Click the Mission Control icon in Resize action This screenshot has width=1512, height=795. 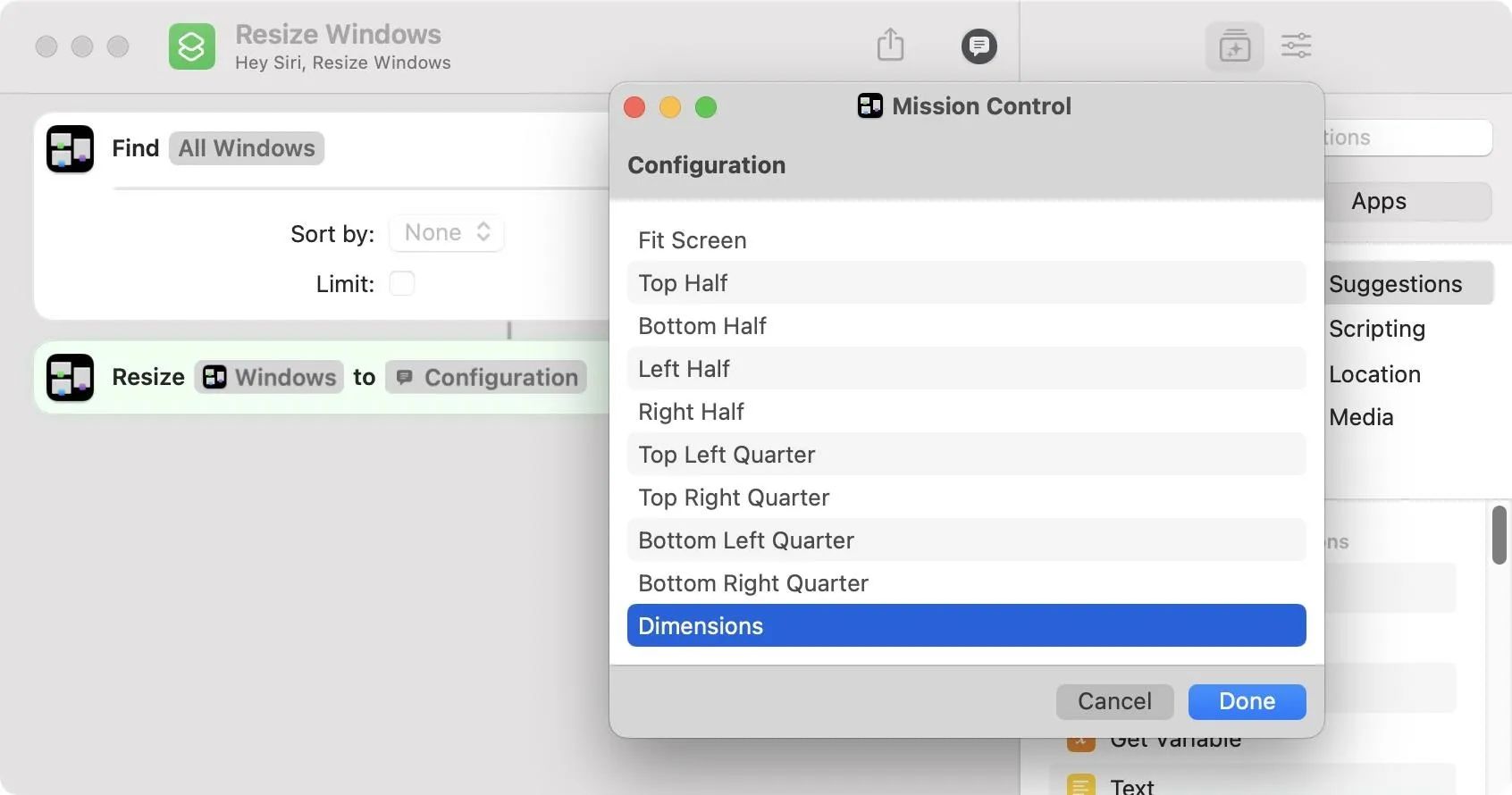click(x=71, y=377)
